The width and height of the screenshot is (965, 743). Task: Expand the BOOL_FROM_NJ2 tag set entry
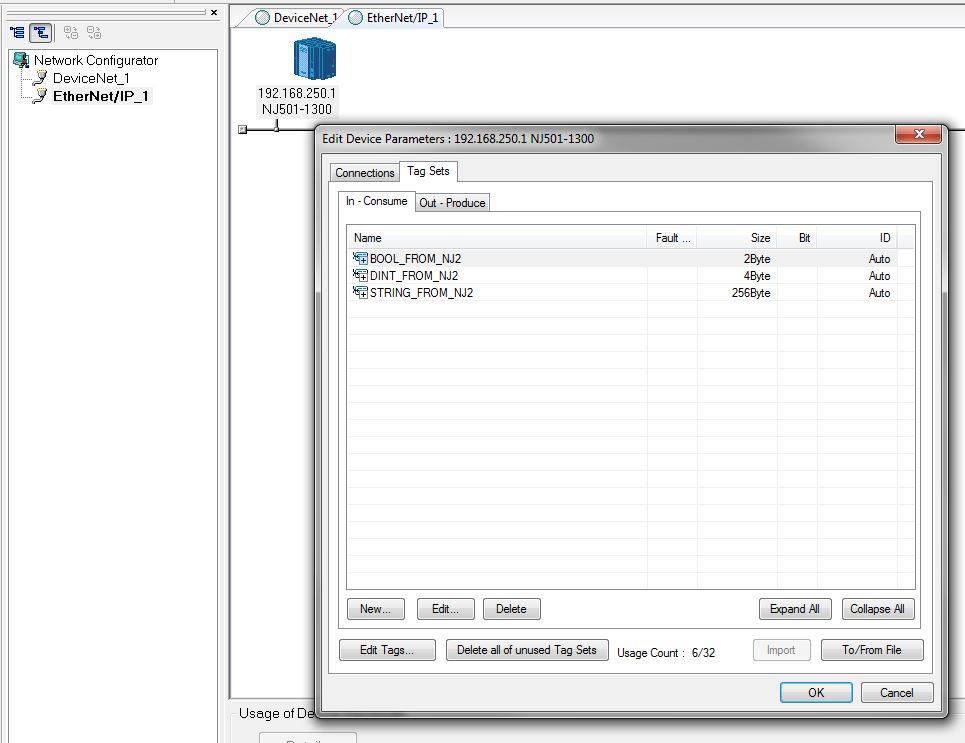coord(364,260)
